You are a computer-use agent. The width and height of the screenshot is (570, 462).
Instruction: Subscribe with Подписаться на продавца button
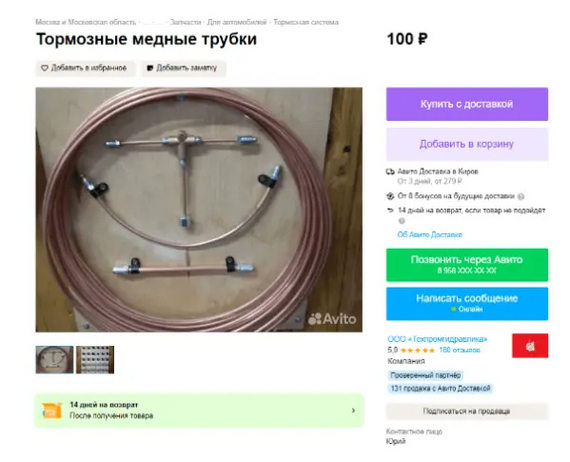click(x=467, y=411)
